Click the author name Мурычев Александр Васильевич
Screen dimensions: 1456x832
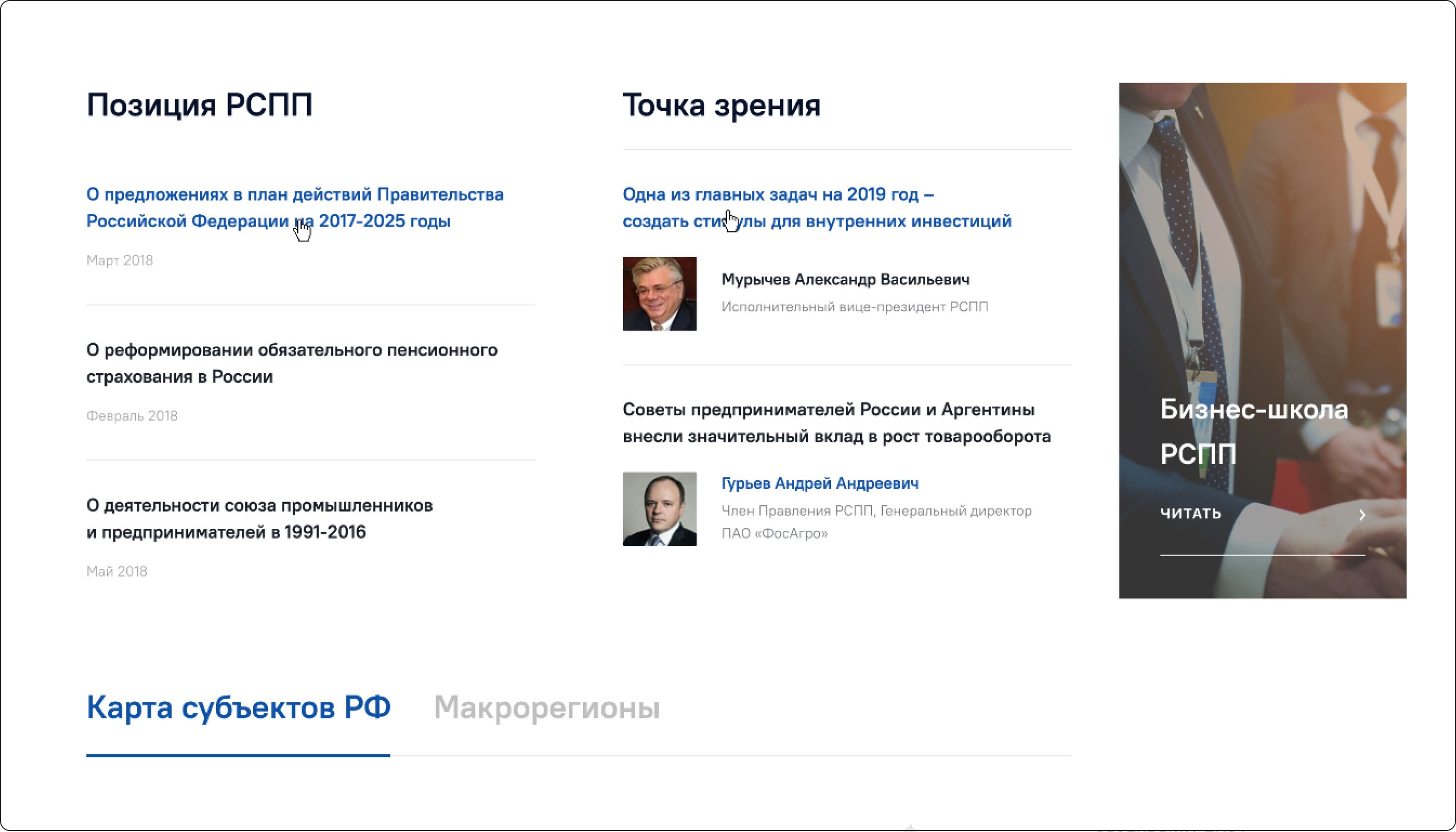pos(845,279)
